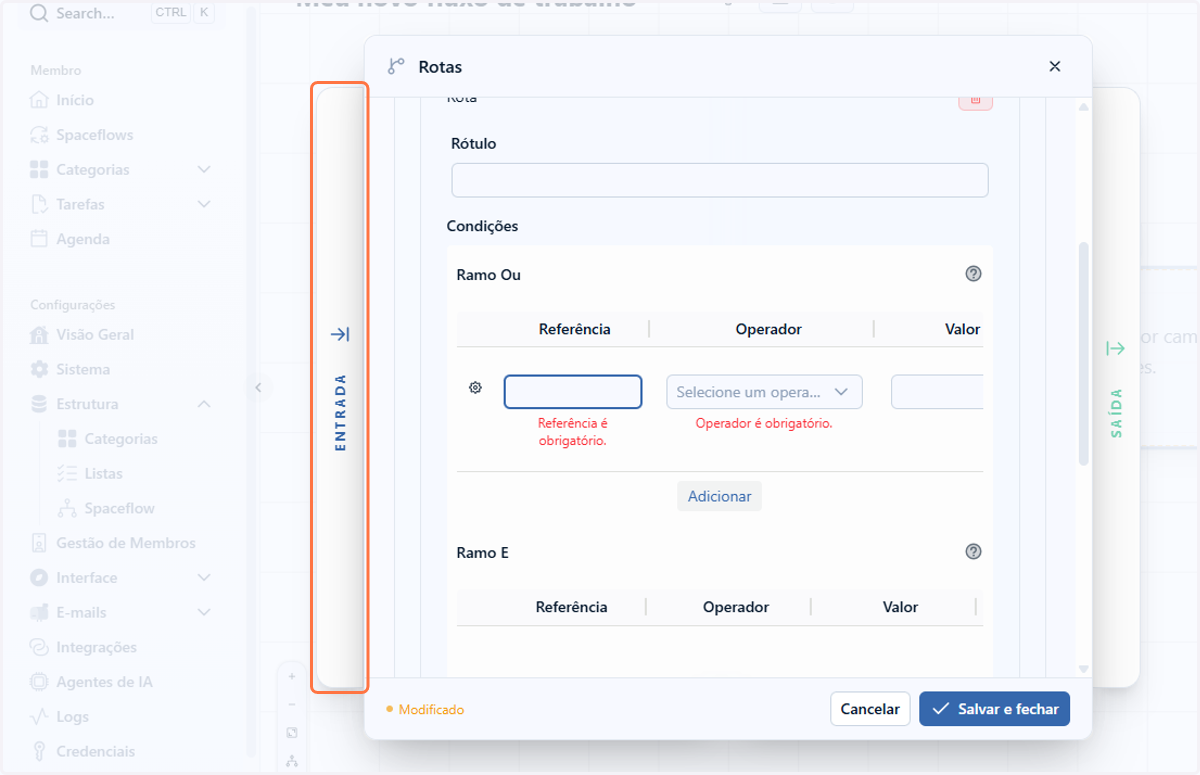The height and width of the screenshot is (775, 1200).
Task: Click the Sistema gear icon
Action: (39, 369)
